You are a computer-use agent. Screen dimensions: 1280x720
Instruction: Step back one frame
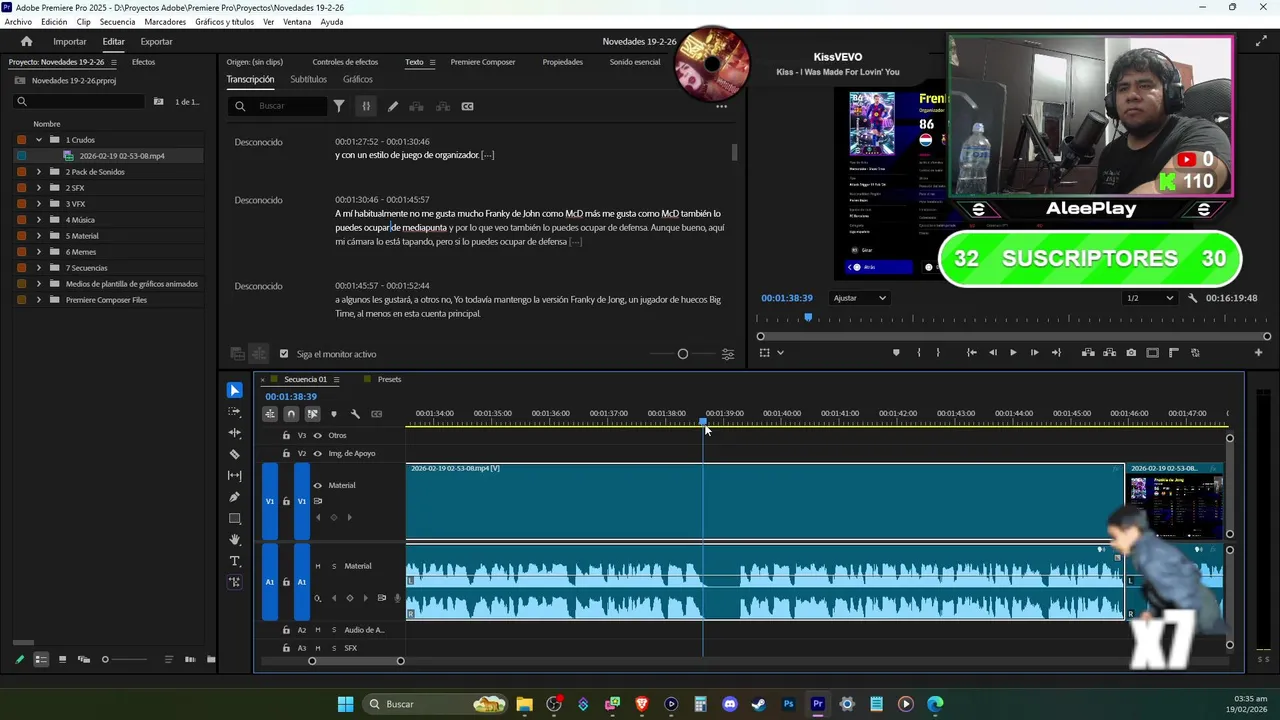[992, 352]
